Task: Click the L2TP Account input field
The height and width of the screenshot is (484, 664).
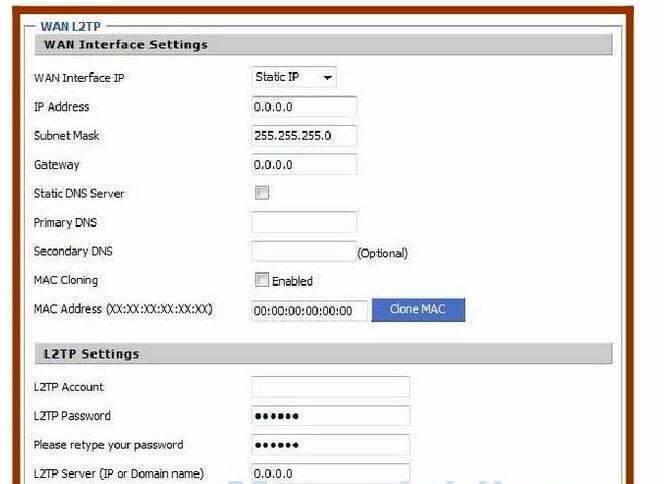Action: pos(330,387)
